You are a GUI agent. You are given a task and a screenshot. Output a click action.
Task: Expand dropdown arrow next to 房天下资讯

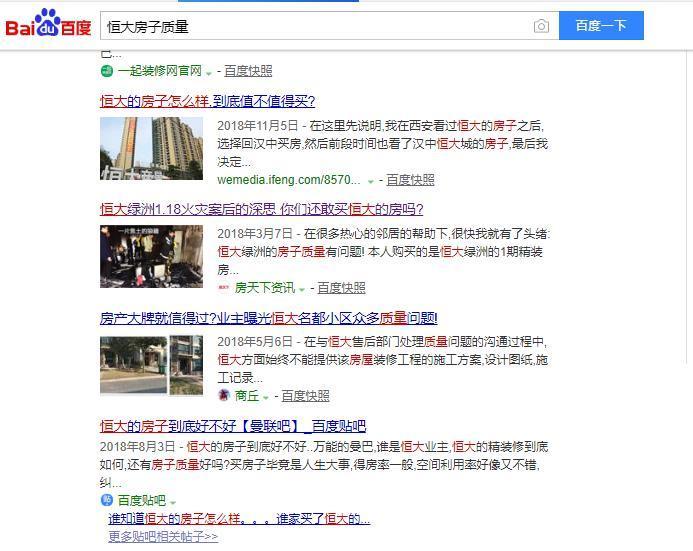302,290
